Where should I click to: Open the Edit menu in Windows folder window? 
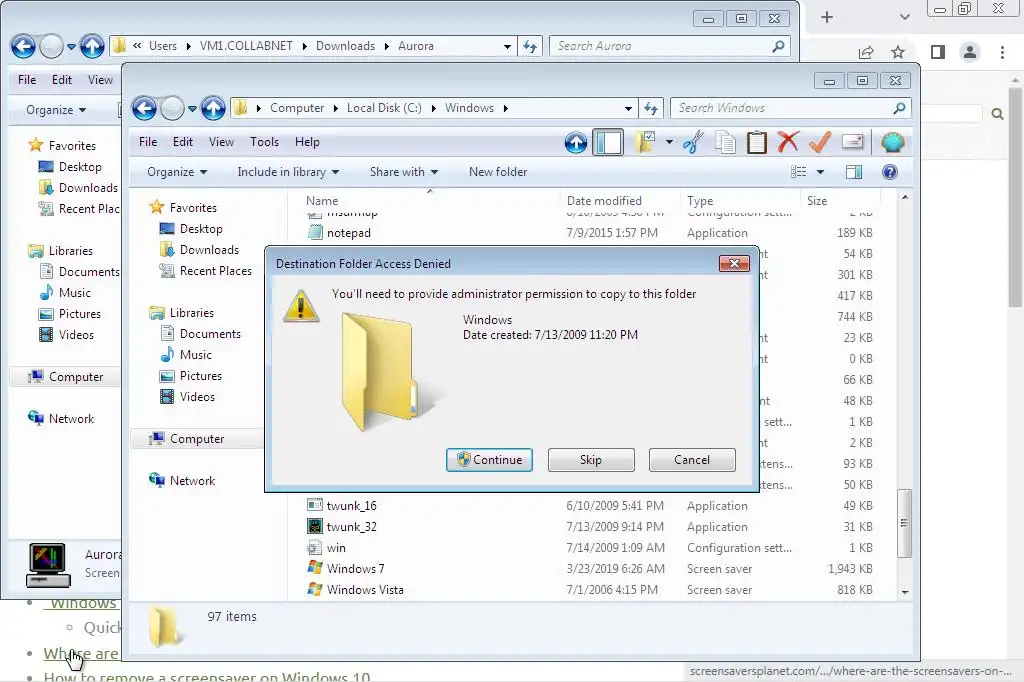(x=183, y=142)
